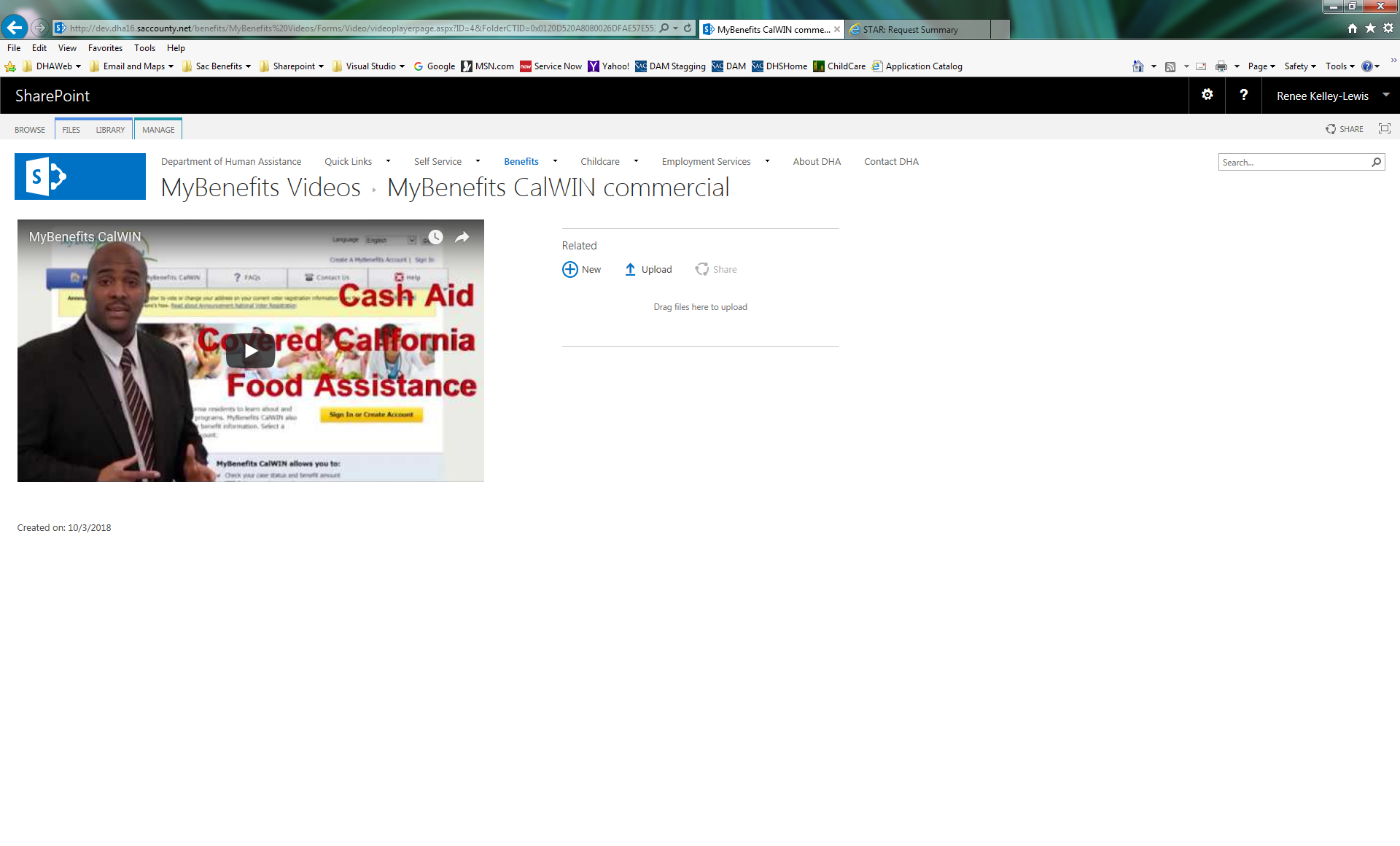Open the Help menu
The height and width of the screenshot is (846, 1400).
click(x=176, y=47)
